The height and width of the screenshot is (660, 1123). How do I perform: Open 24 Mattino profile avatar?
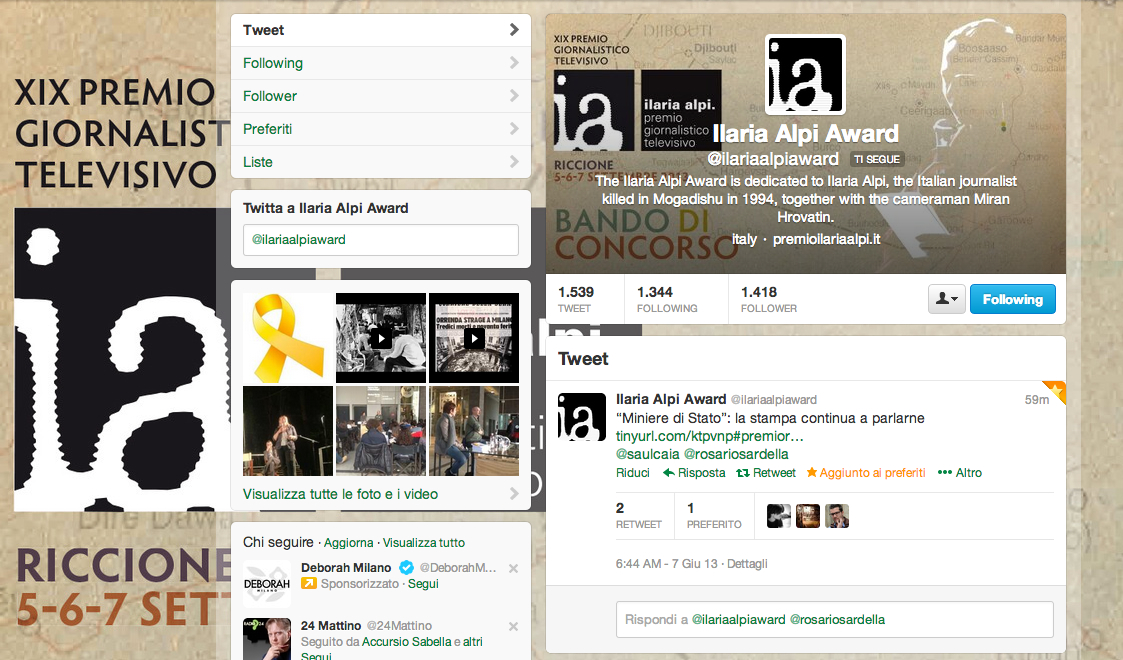click(x=266, y=639)
